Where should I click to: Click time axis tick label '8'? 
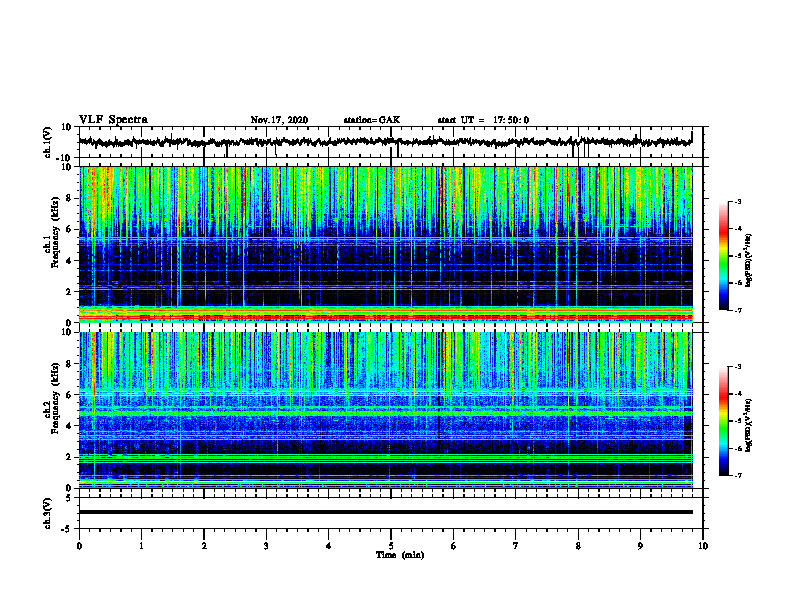(x=578, y=546)
